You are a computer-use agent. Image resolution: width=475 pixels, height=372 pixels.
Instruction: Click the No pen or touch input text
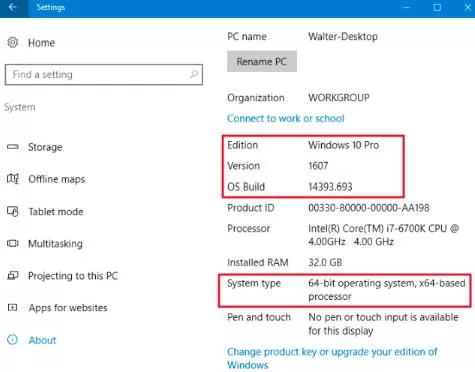pos(383,324)
